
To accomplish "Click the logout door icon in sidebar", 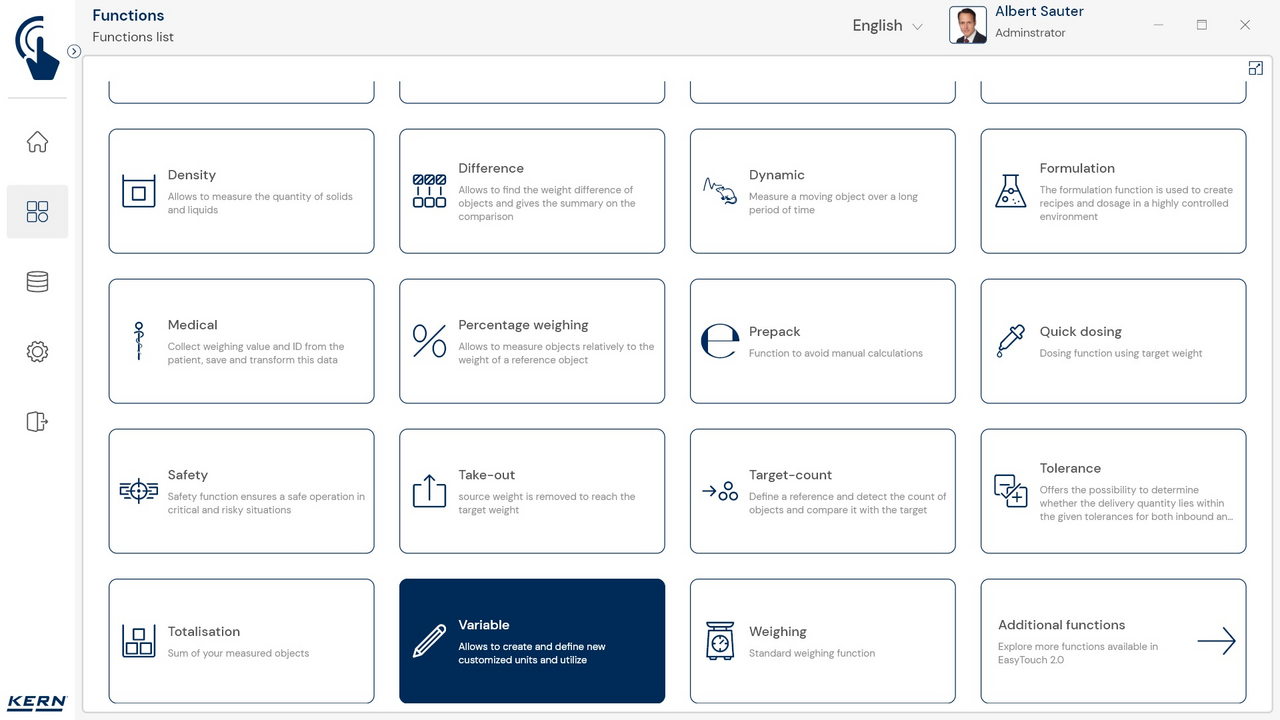I will (x=37, y=421).
